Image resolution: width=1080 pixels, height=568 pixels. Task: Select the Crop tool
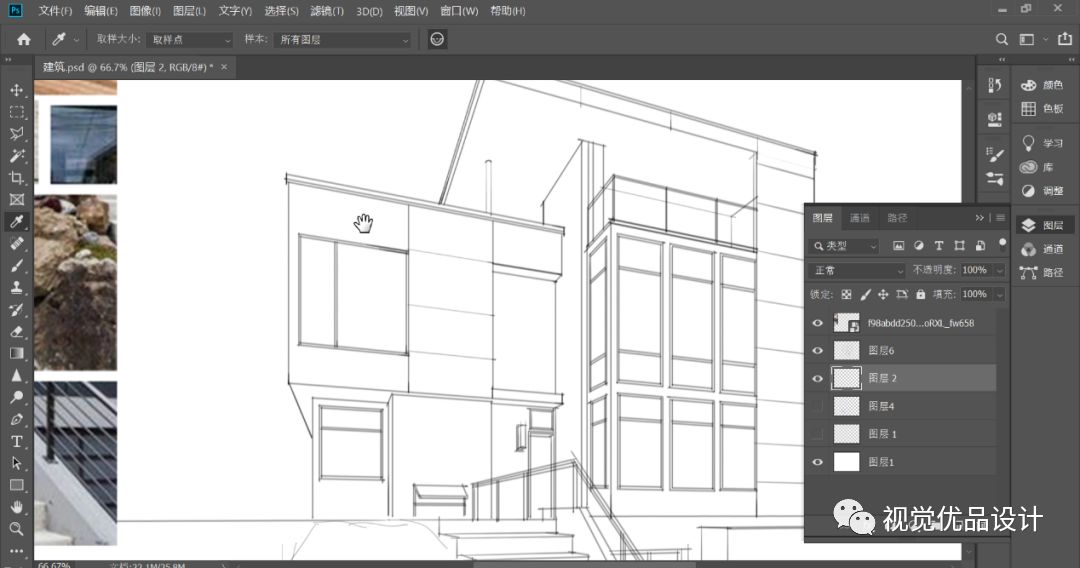17,178
